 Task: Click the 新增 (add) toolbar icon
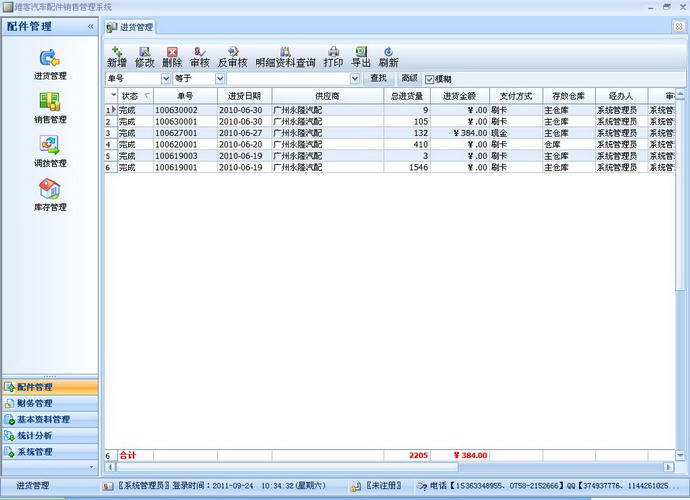coord(117,58)
